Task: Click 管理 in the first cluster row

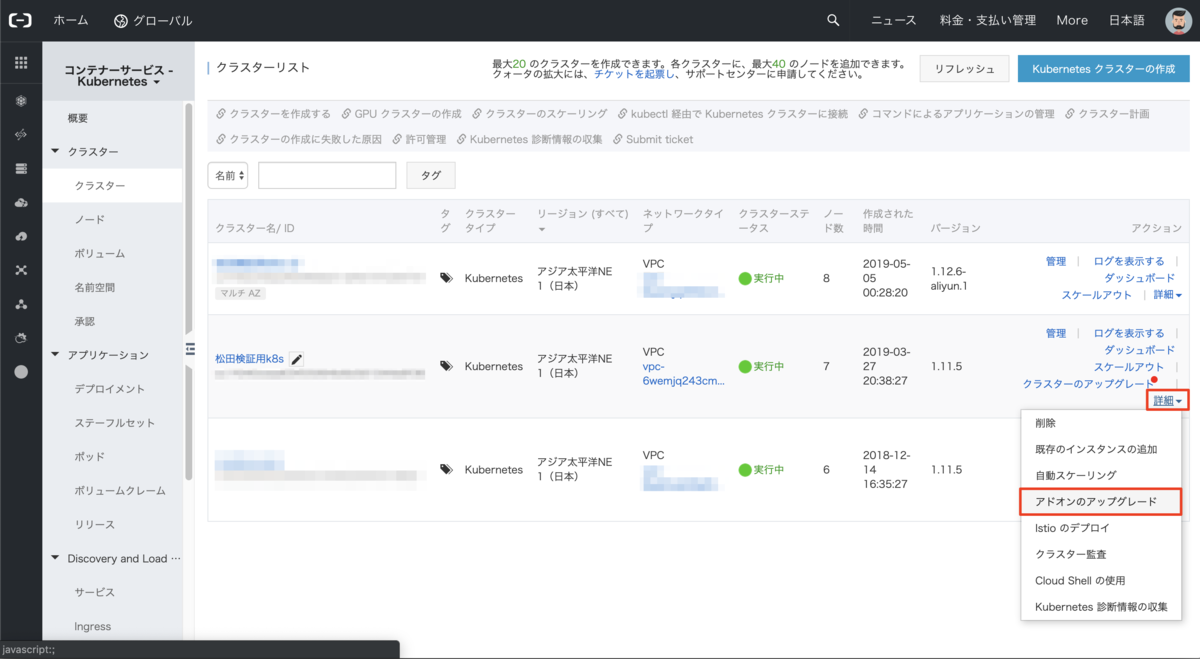Action: click(x=1056, y=261)
